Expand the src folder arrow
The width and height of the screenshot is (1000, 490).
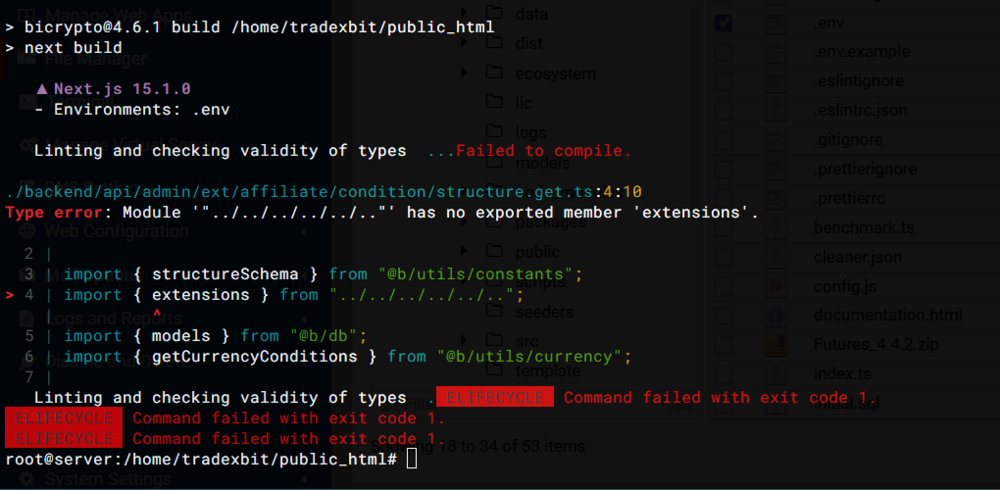464,341
